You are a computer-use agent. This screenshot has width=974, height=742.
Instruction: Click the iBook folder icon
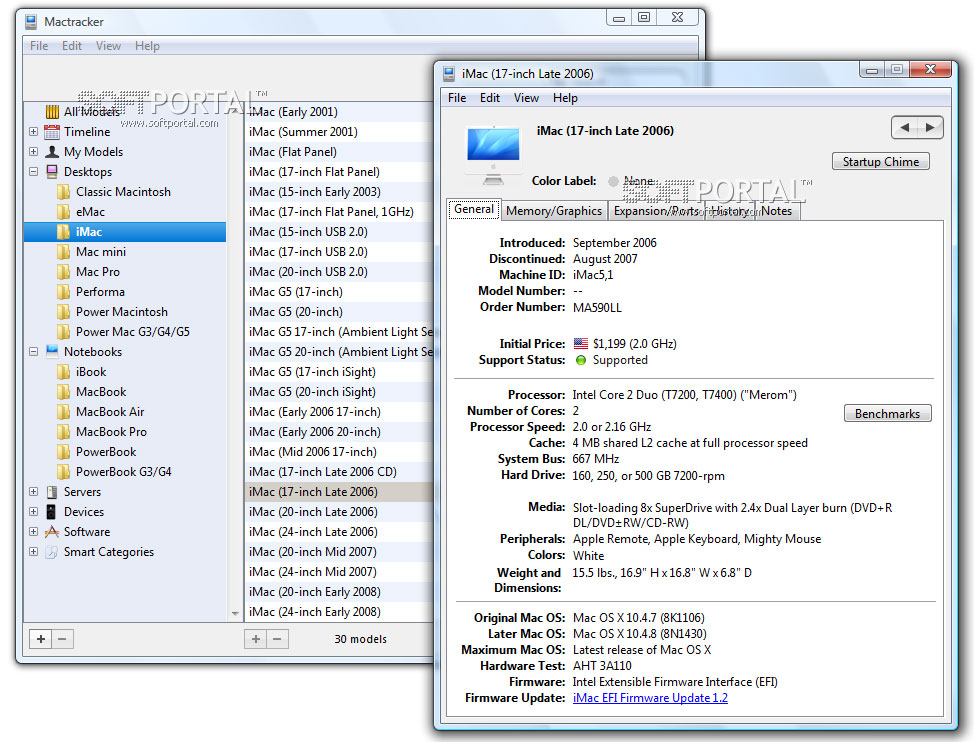point(63,371)
